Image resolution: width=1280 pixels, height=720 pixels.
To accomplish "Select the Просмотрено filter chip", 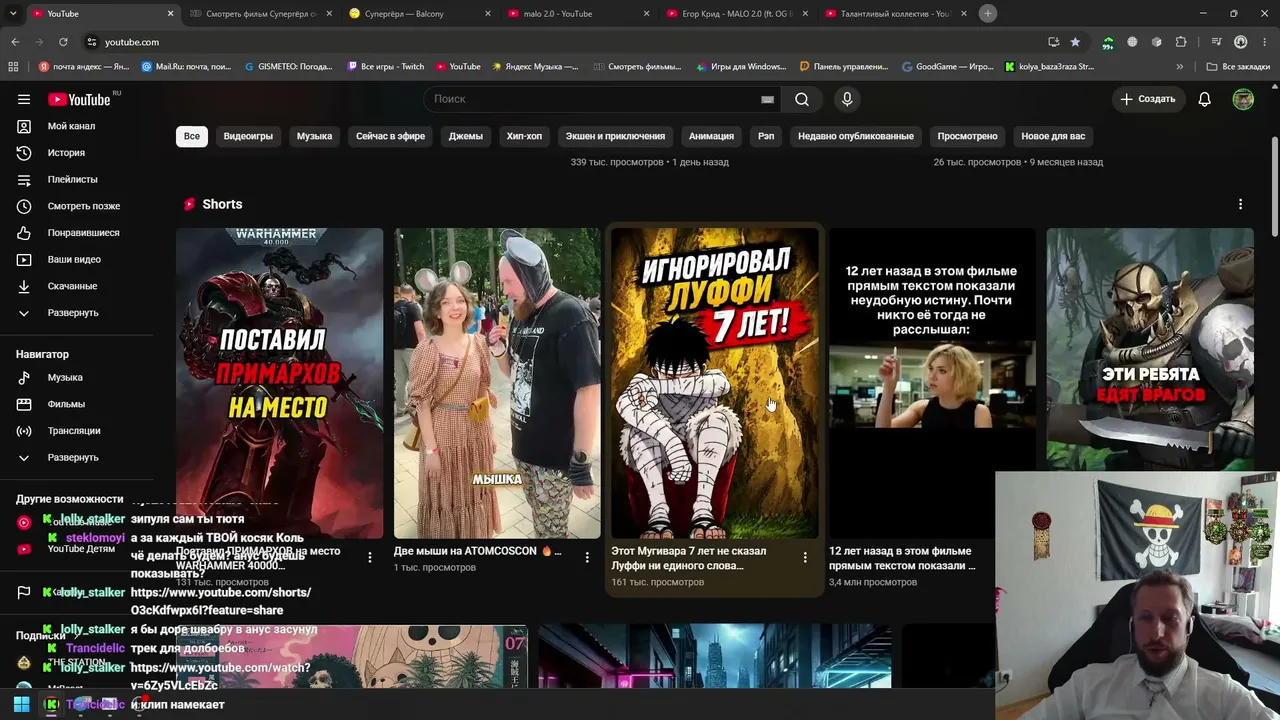I will point(967,136).
